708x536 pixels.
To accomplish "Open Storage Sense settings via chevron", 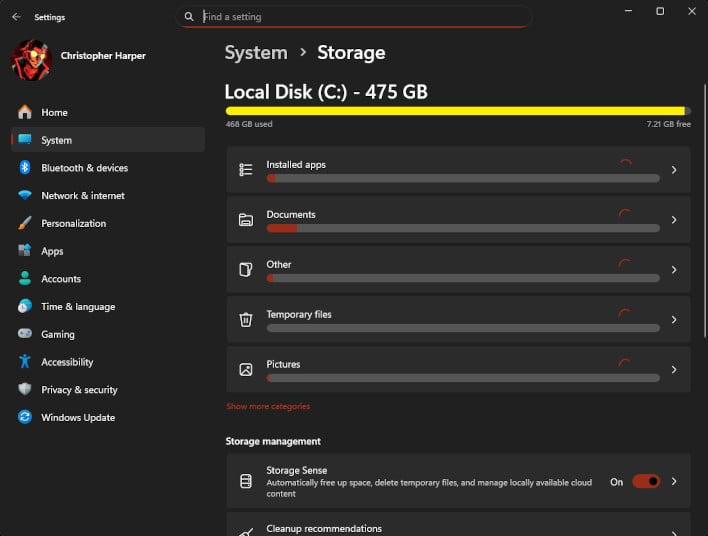I will [674, 481].
